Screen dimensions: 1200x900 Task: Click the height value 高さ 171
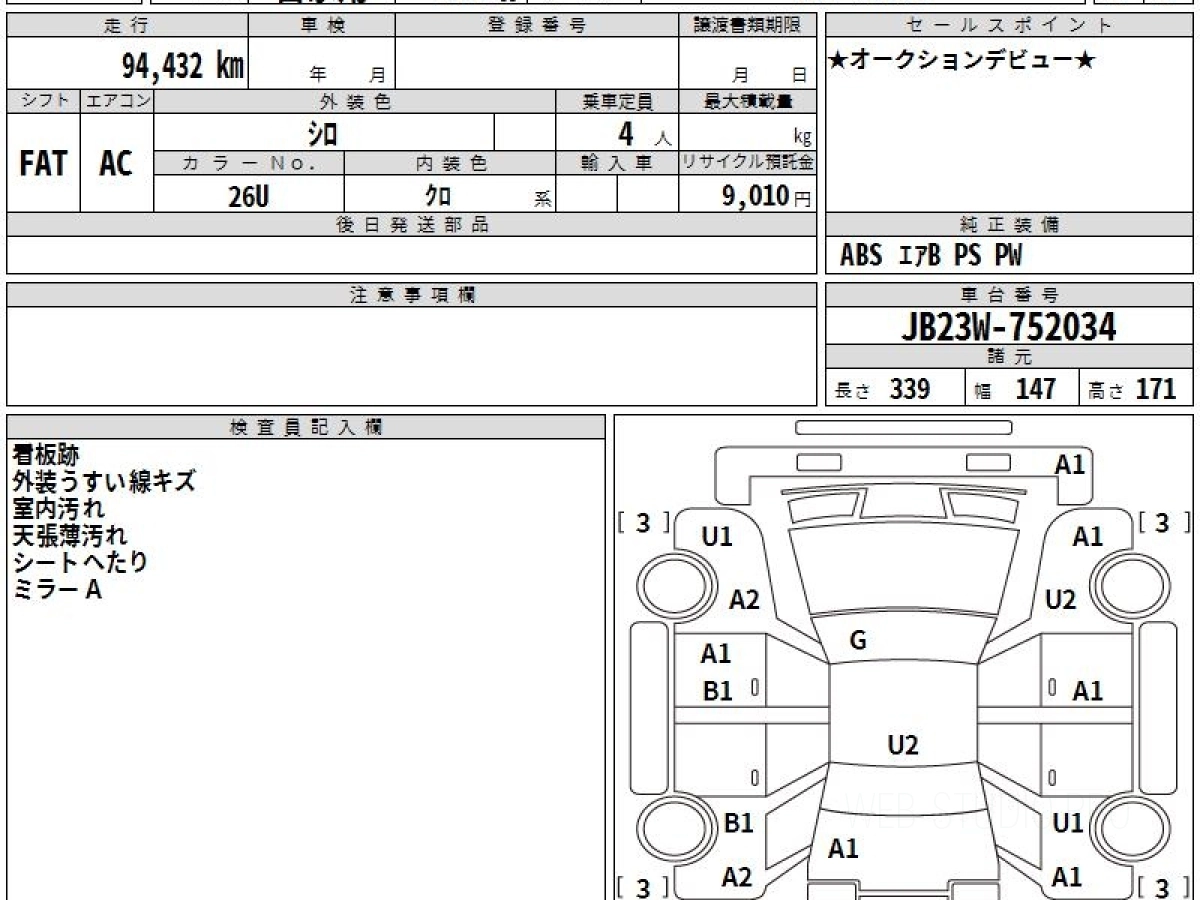pos(1133,389)
